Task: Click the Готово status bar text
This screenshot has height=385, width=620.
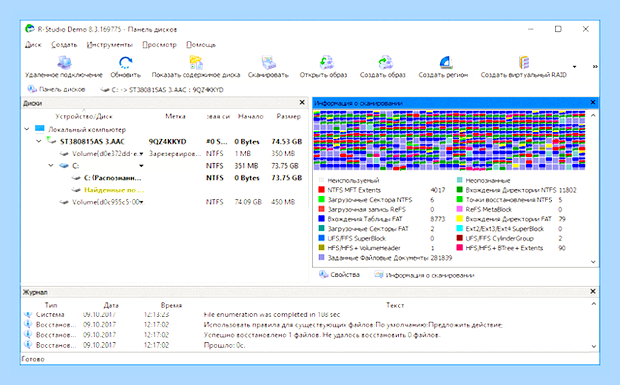Action: tap(33, 359)
